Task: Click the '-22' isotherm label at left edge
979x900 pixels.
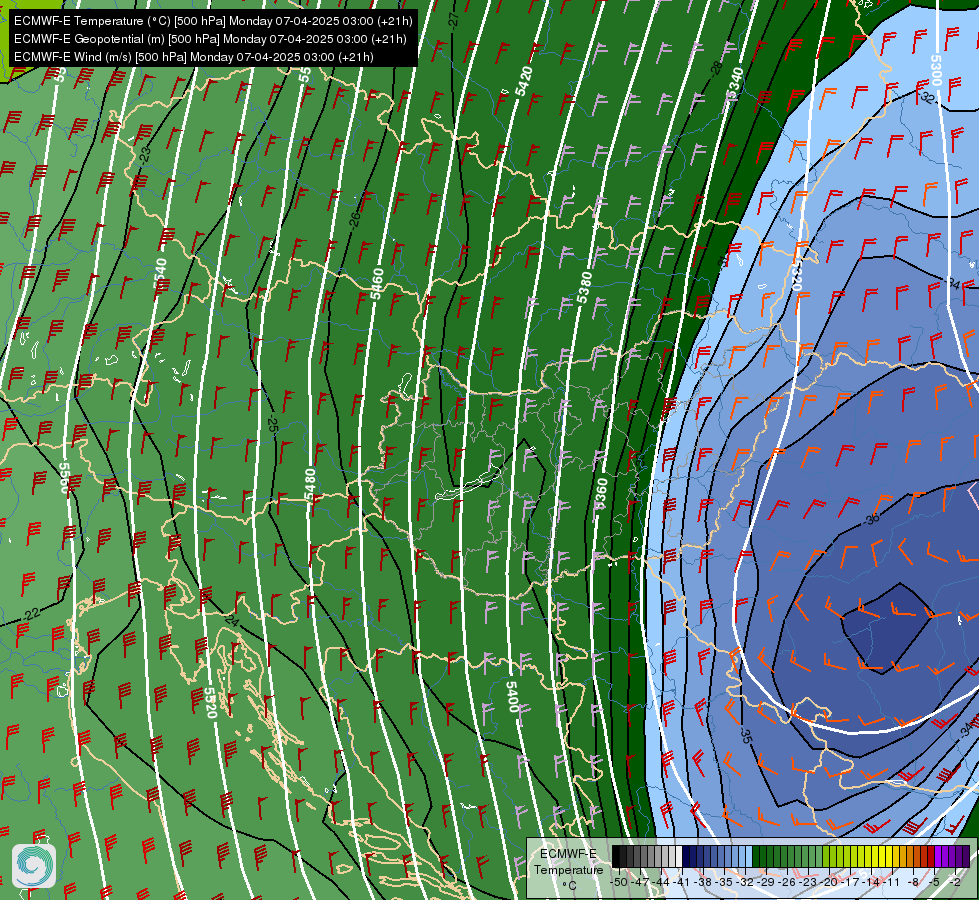Action: (x=30, y=614)
